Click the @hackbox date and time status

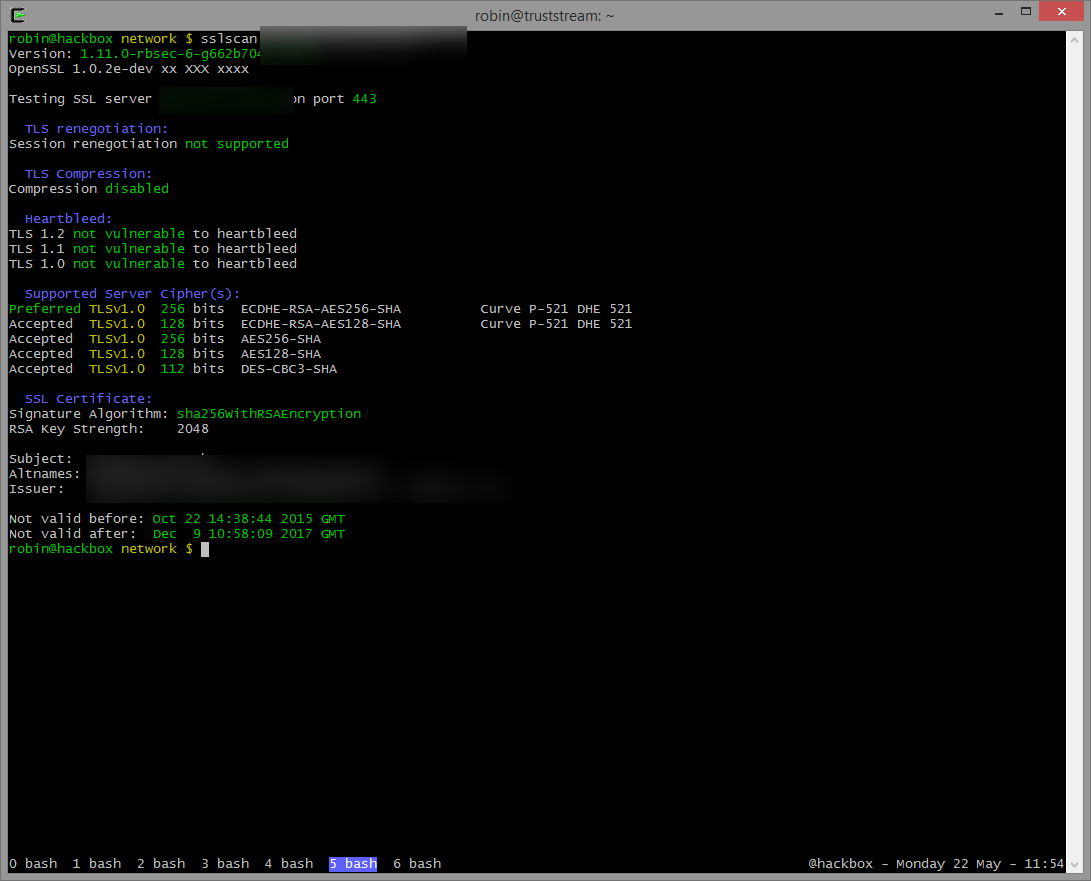pos(935,864)
